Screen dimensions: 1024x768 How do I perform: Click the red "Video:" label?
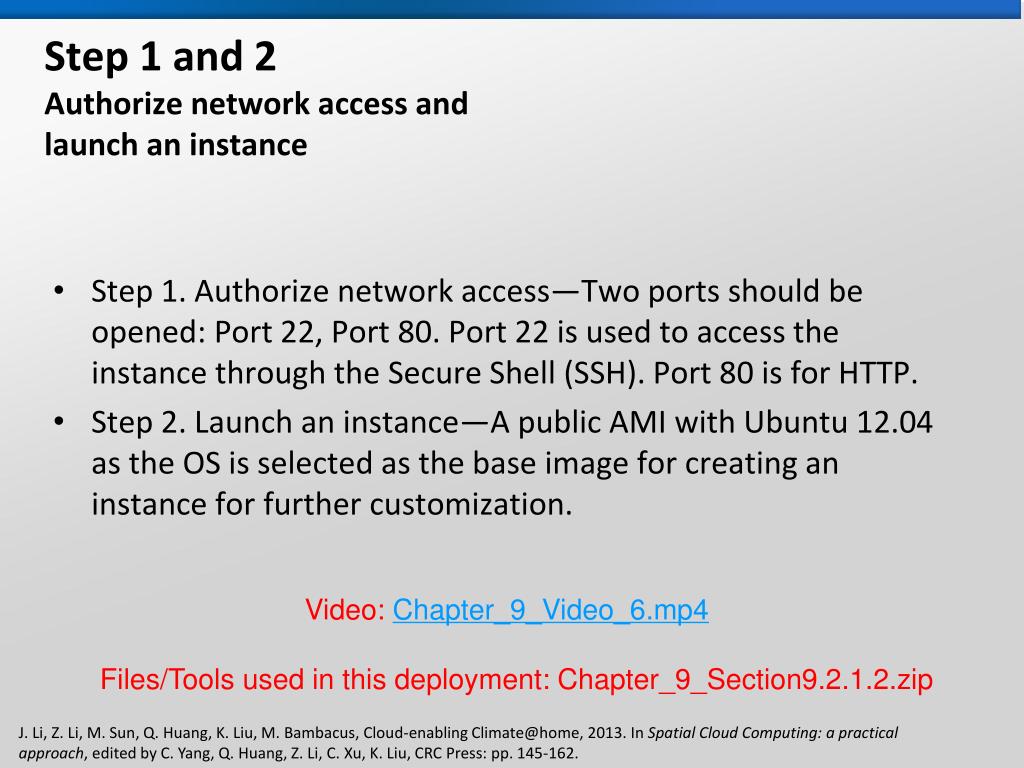point(345,610)
